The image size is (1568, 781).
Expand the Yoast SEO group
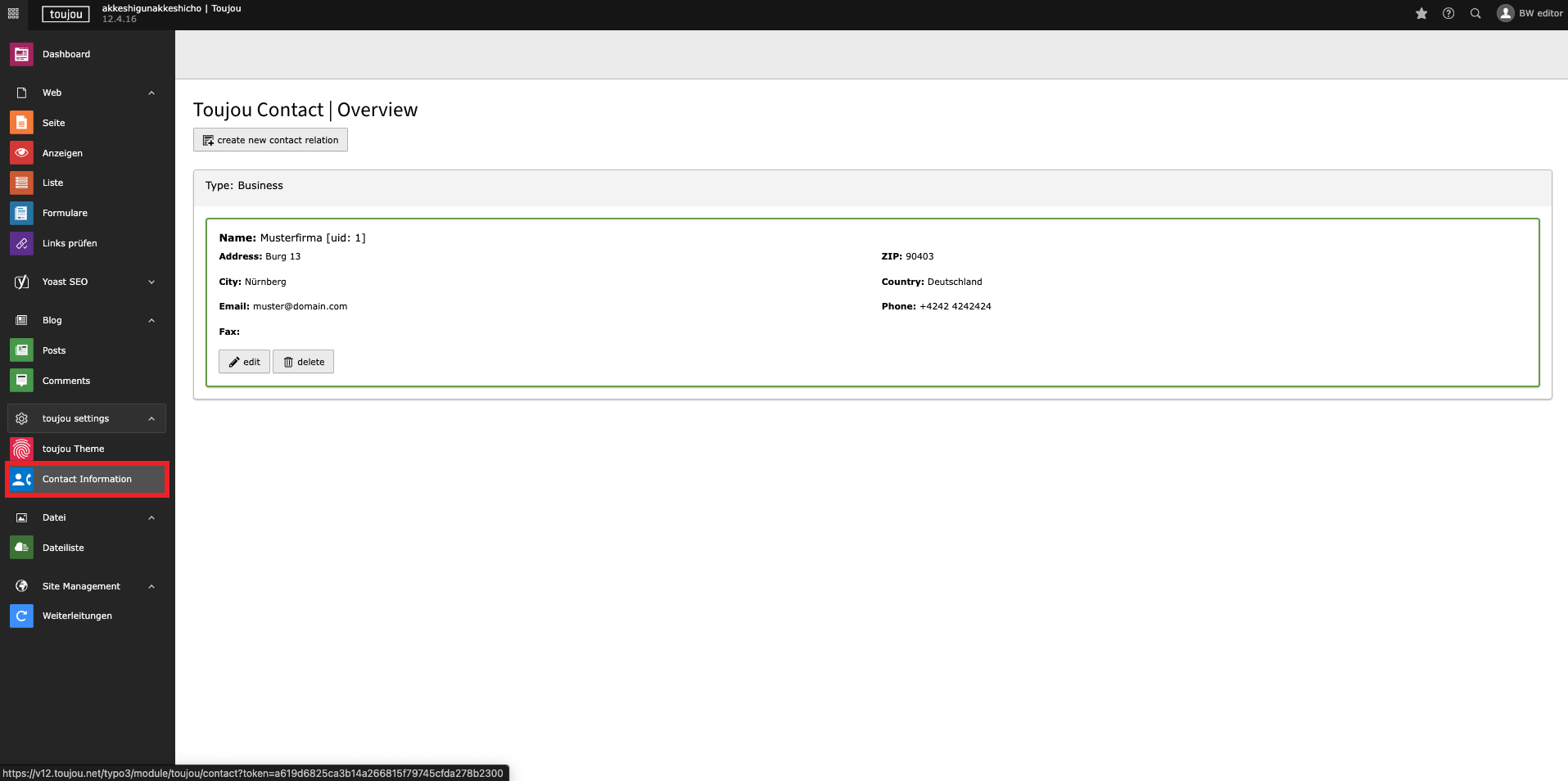point(151,282)
